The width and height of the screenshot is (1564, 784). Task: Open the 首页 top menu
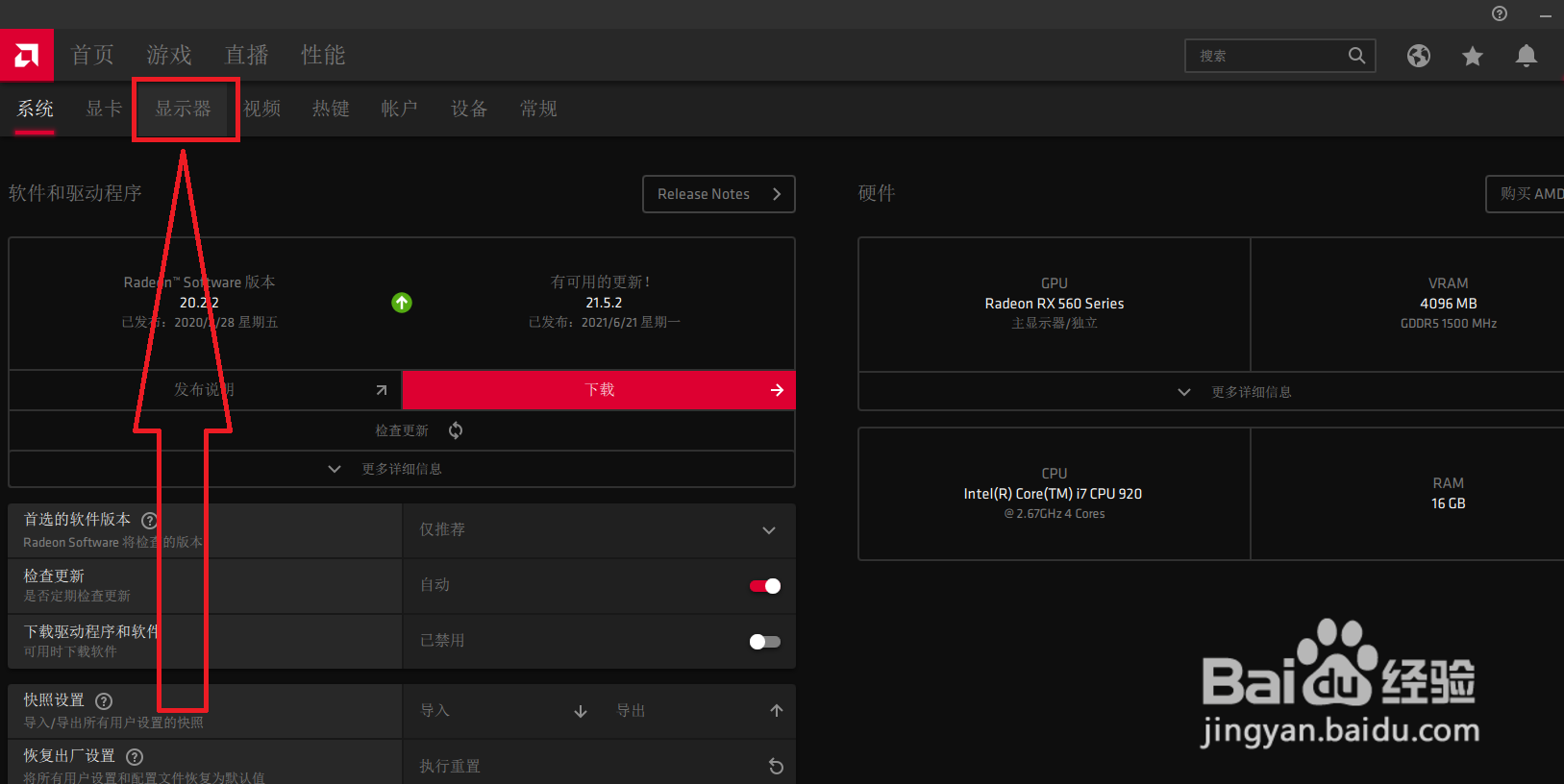[x=92, y=55]
